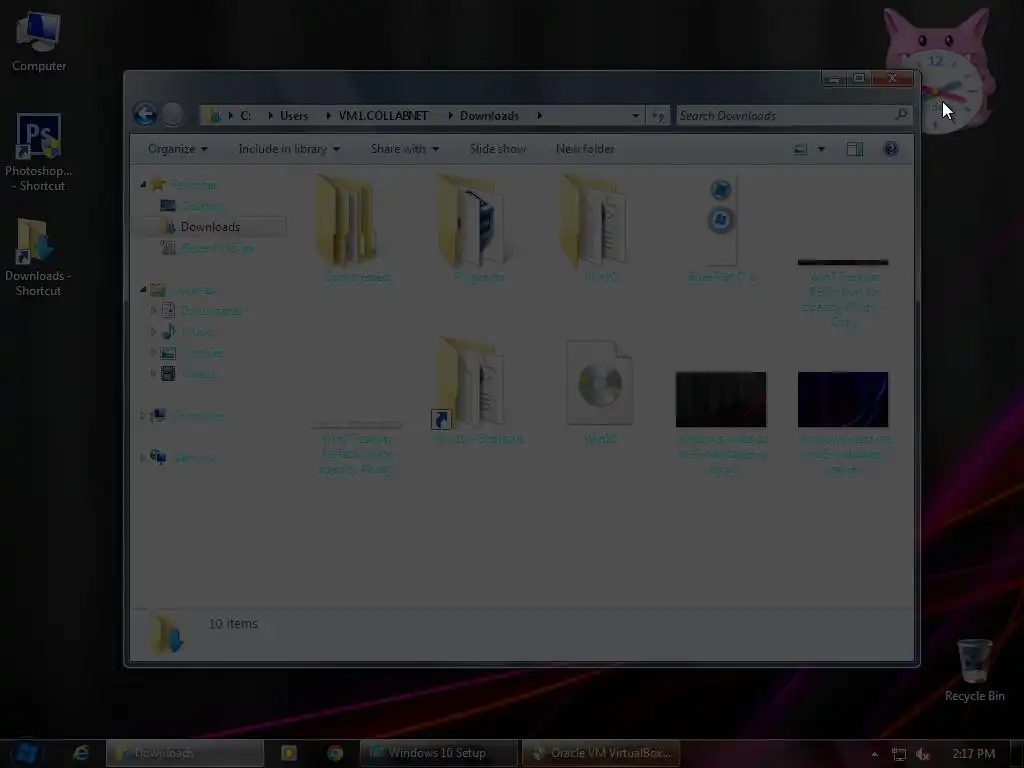Refresh the Downloads address bar
The height and width of the screenshot is (768, 1024).
click(x=658, y=116)
